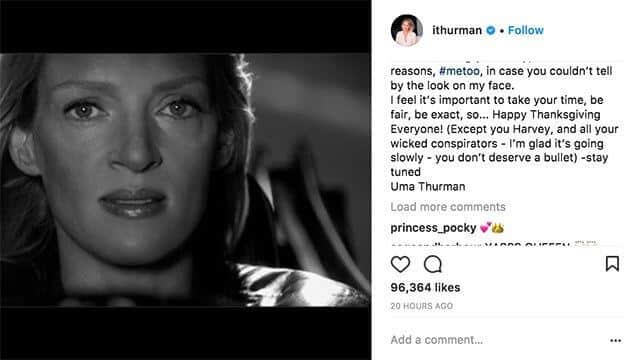Click the Happy Thanksgiving line of the caption
This screenshot has width=640, height=360.
point(546,115)
